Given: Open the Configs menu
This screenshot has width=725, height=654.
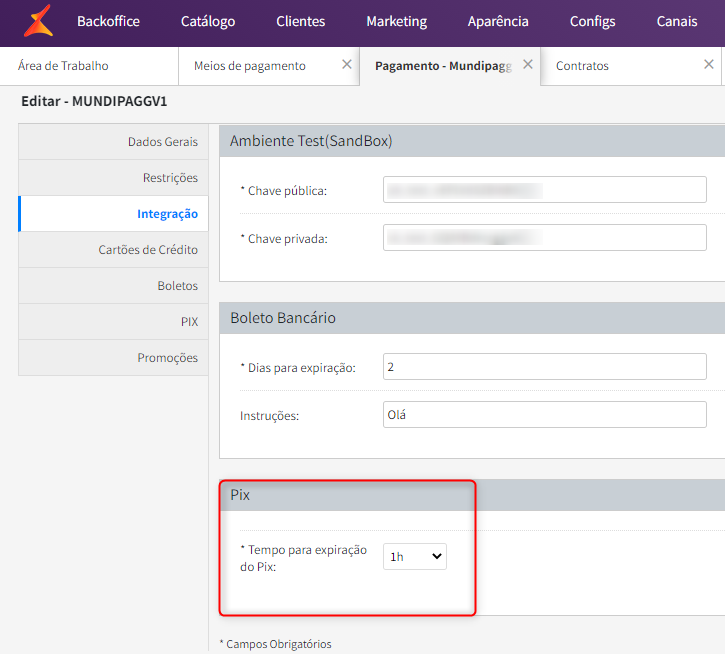Looking at the screenshot, I should 592,21.
